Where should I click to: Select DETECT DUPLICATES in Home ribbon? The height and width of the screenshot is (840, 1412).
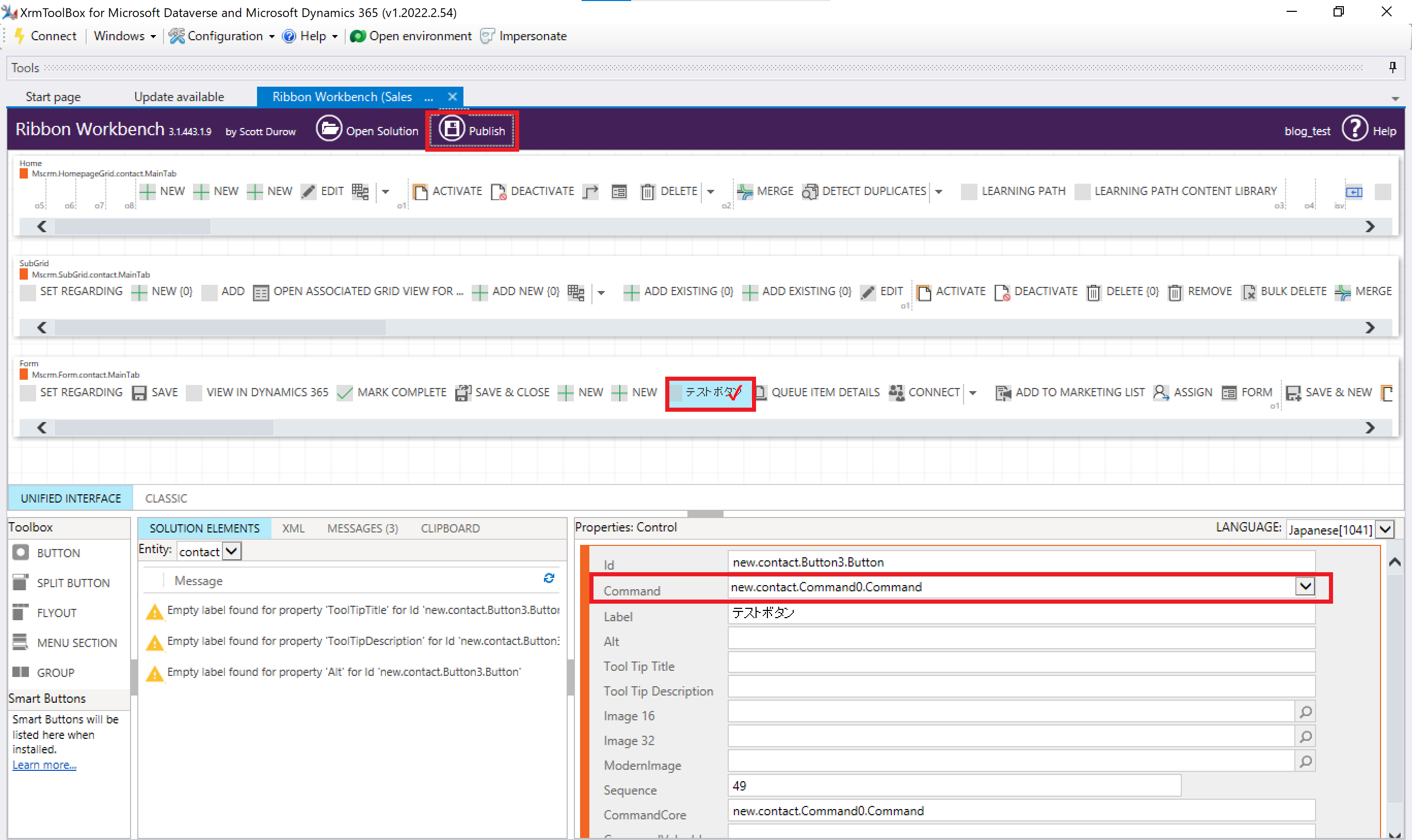[x=864, y=191]
